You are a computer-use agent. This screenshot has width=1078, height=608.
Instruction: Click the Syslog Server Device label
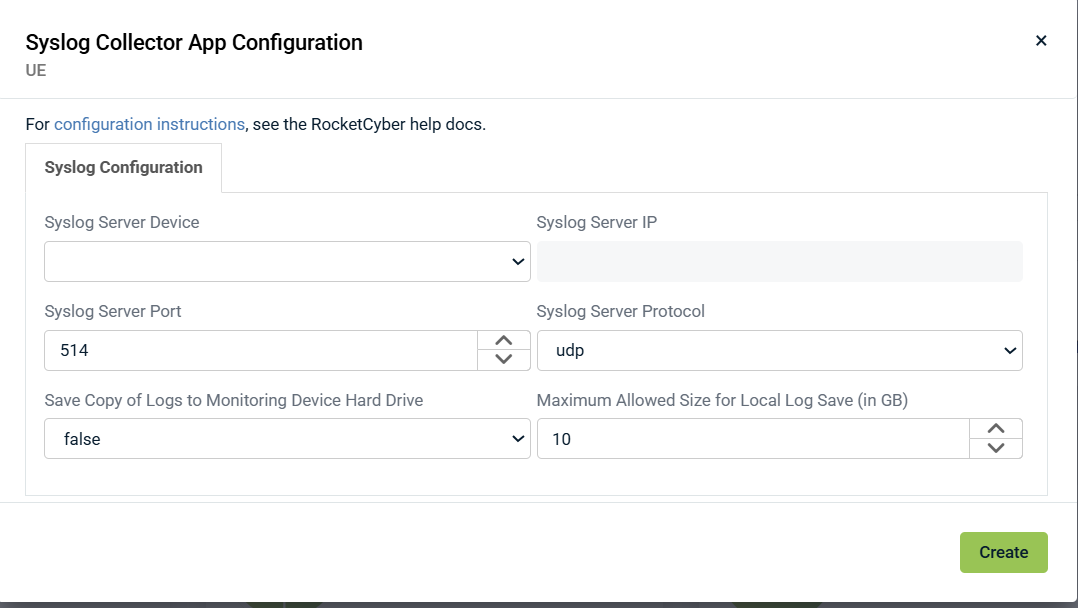[122, 223]
